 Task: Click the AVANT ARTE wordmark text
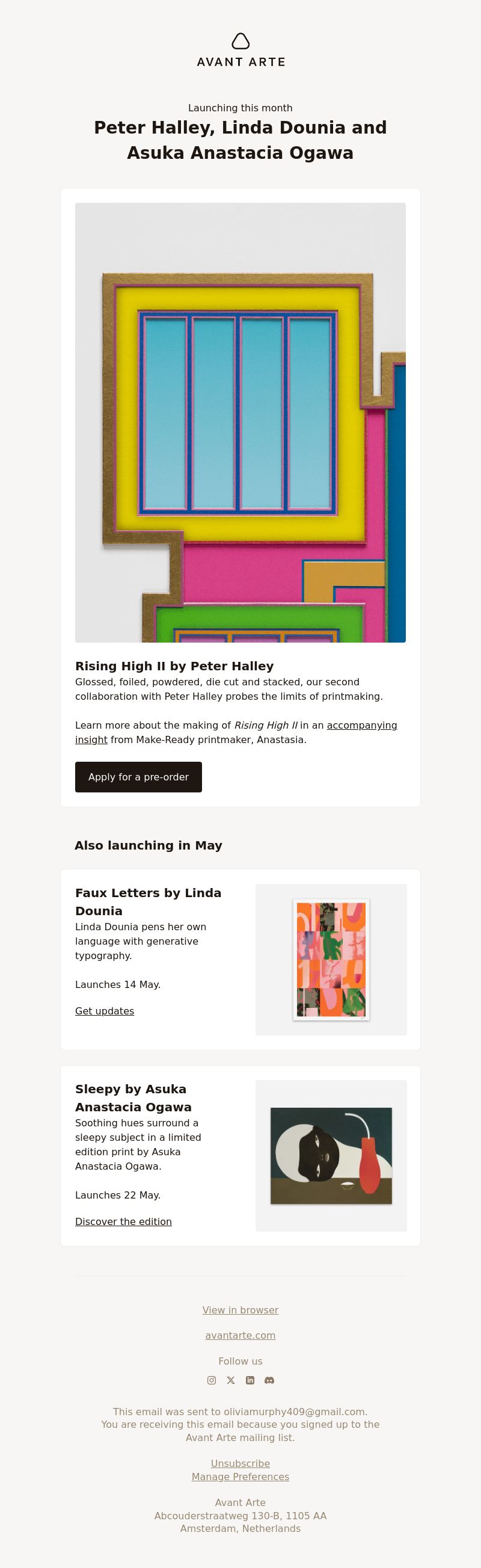[241, 61]
